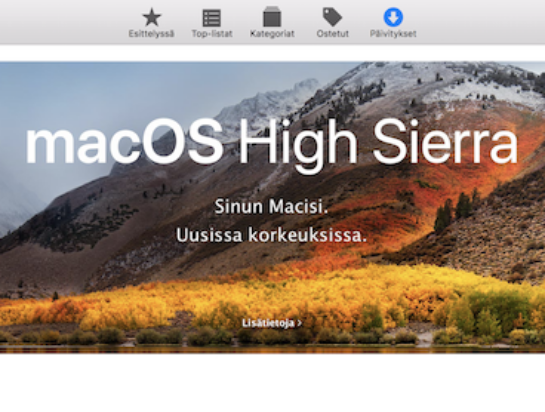Click the Sinun Macisi tagline text
The width and height of the screenshot is (545, 412).
(271, 207)
